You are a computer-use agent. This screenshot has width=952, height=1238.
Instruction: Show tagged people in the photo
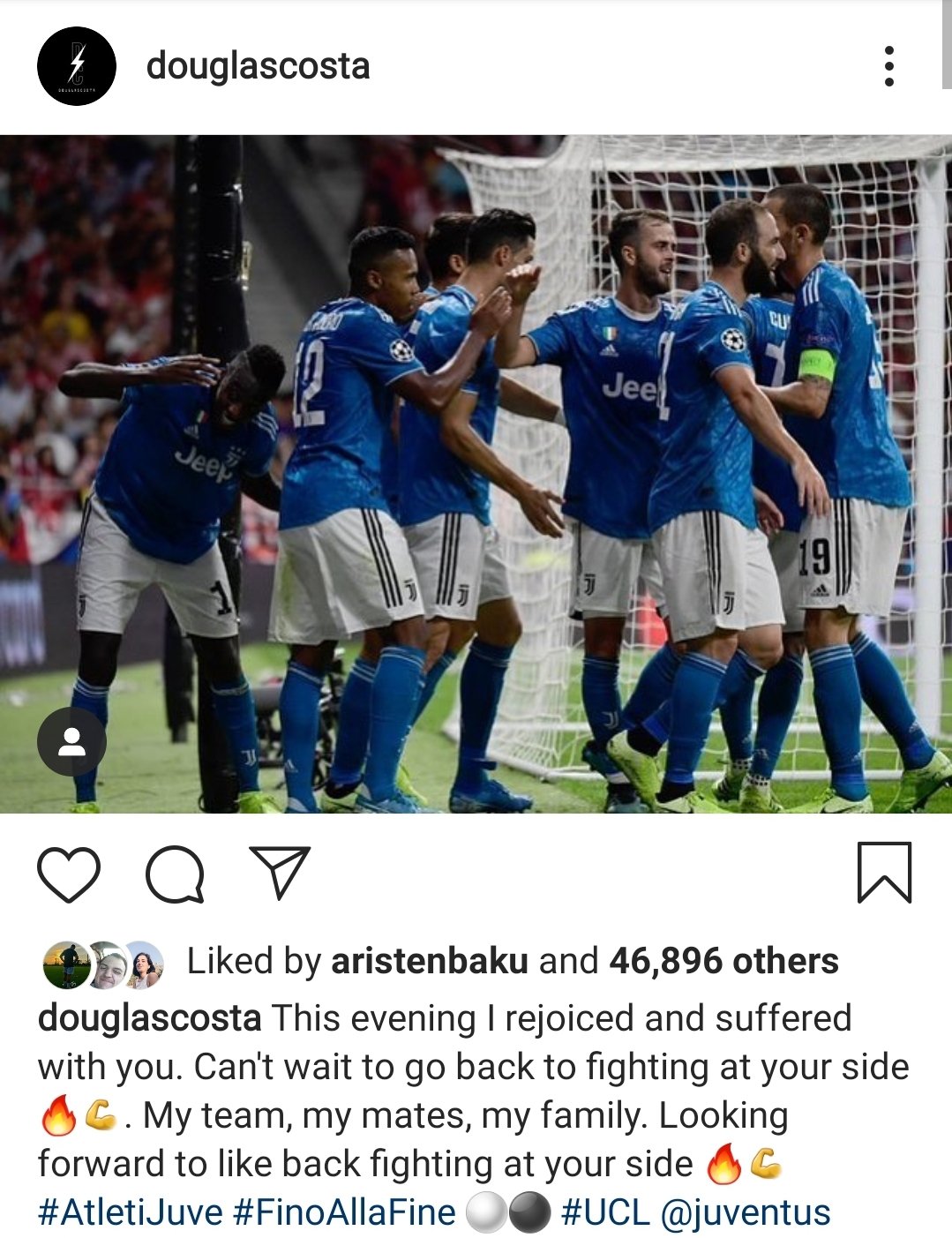click(x=71, y=742)
